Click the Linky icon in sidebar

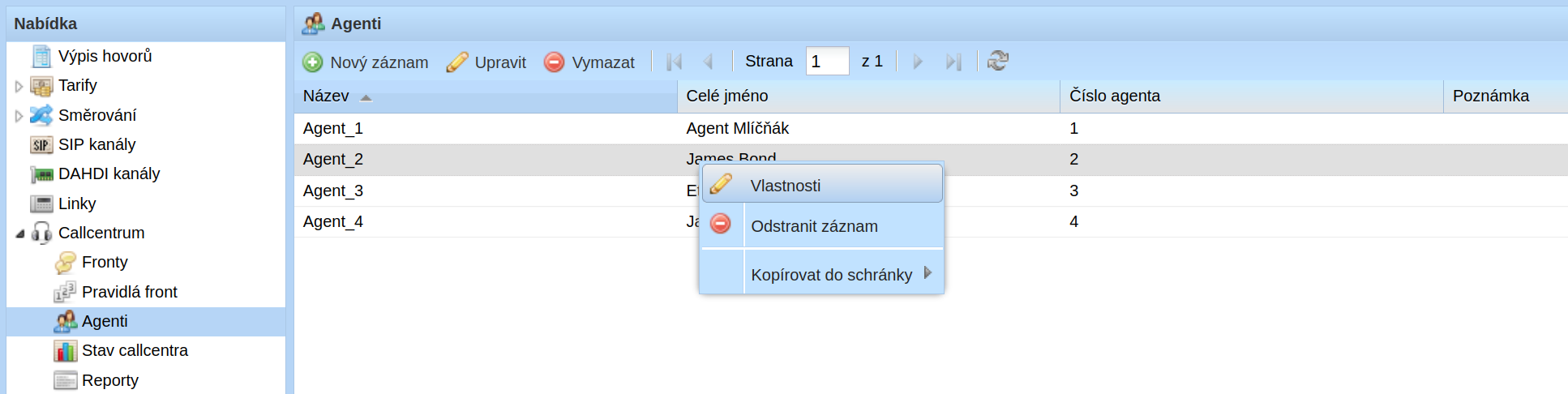click(41, 203)
